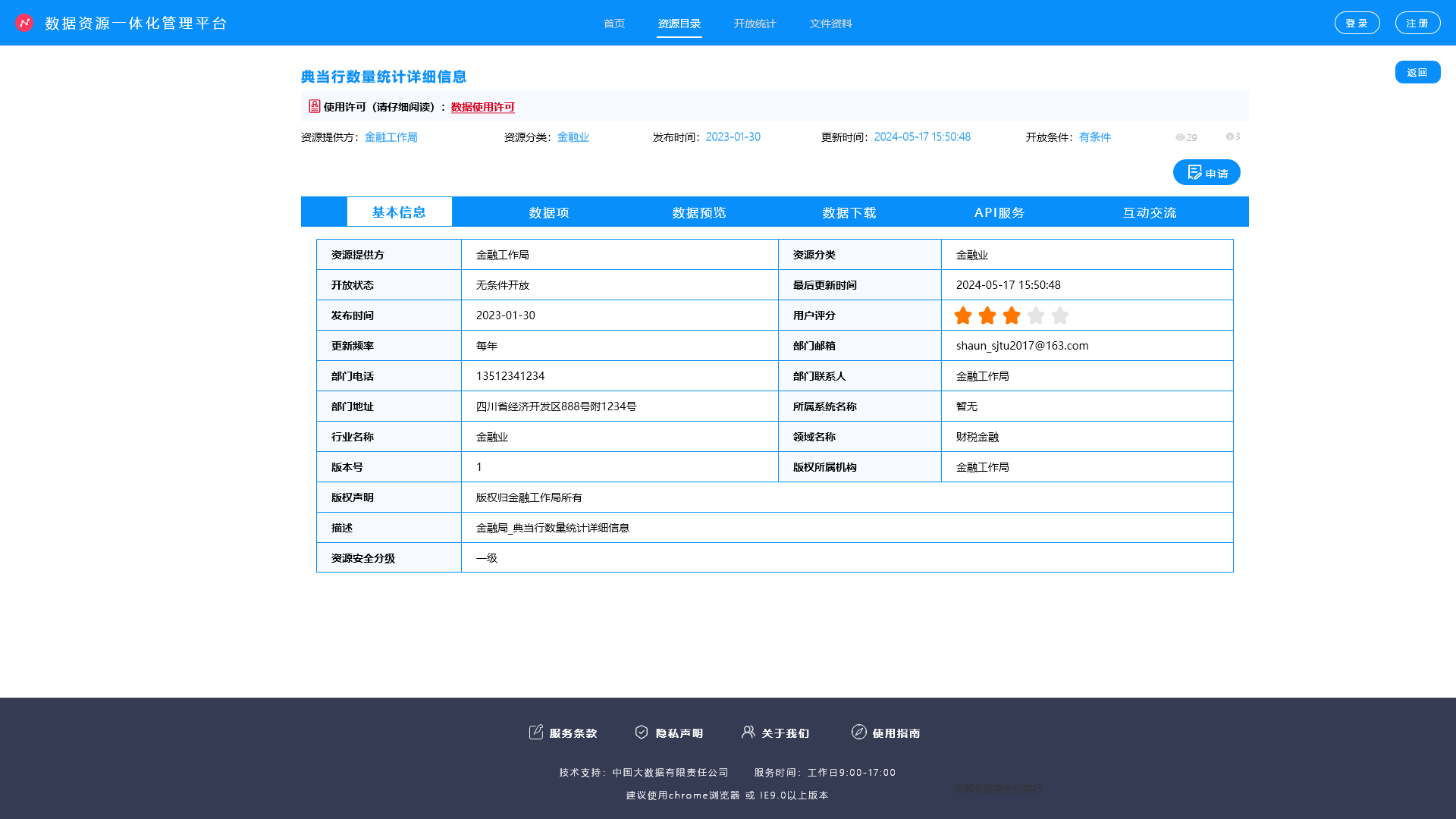Click the view count eye icon
Image resolution: width=1456 pixels, height=819 pixels.
[x=1180, y=137]
